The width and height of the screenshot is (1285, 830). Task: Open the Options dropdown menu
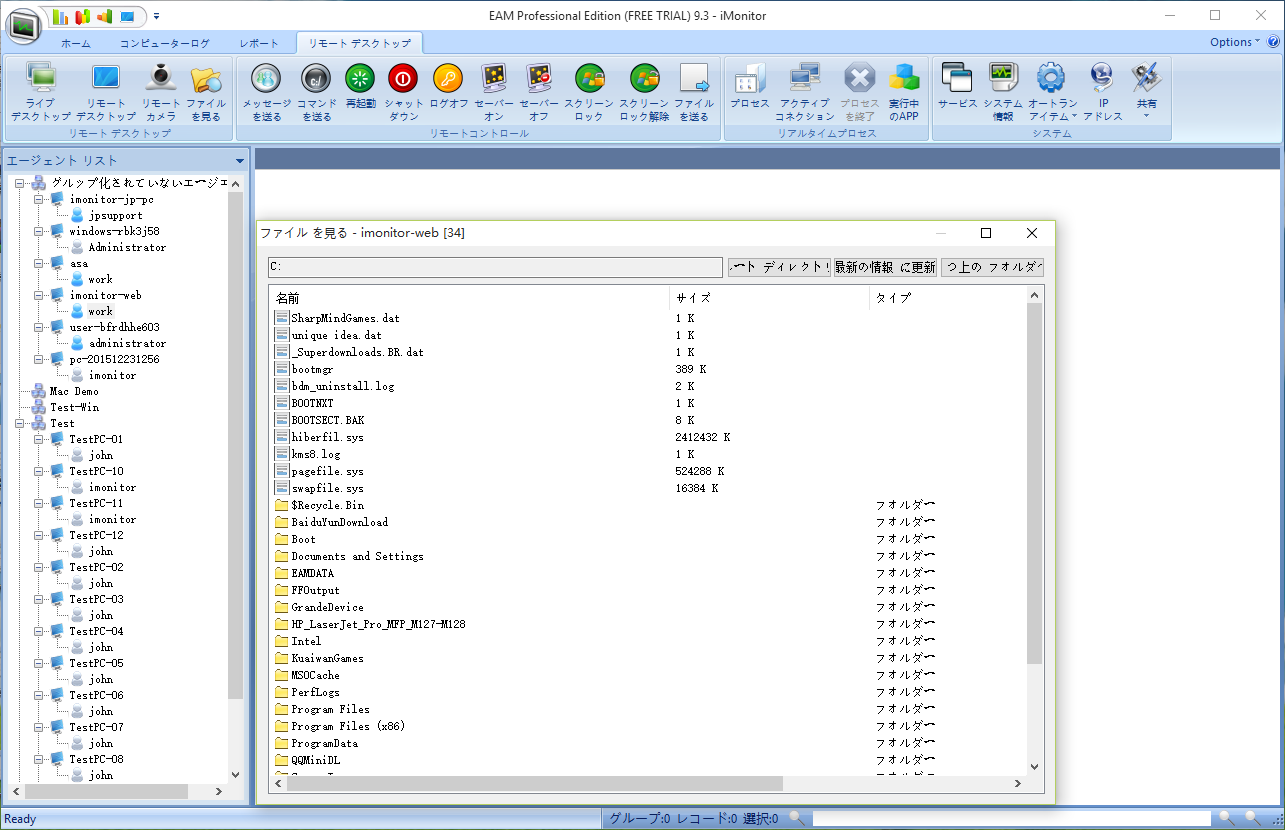click(x=1235, y=42)
